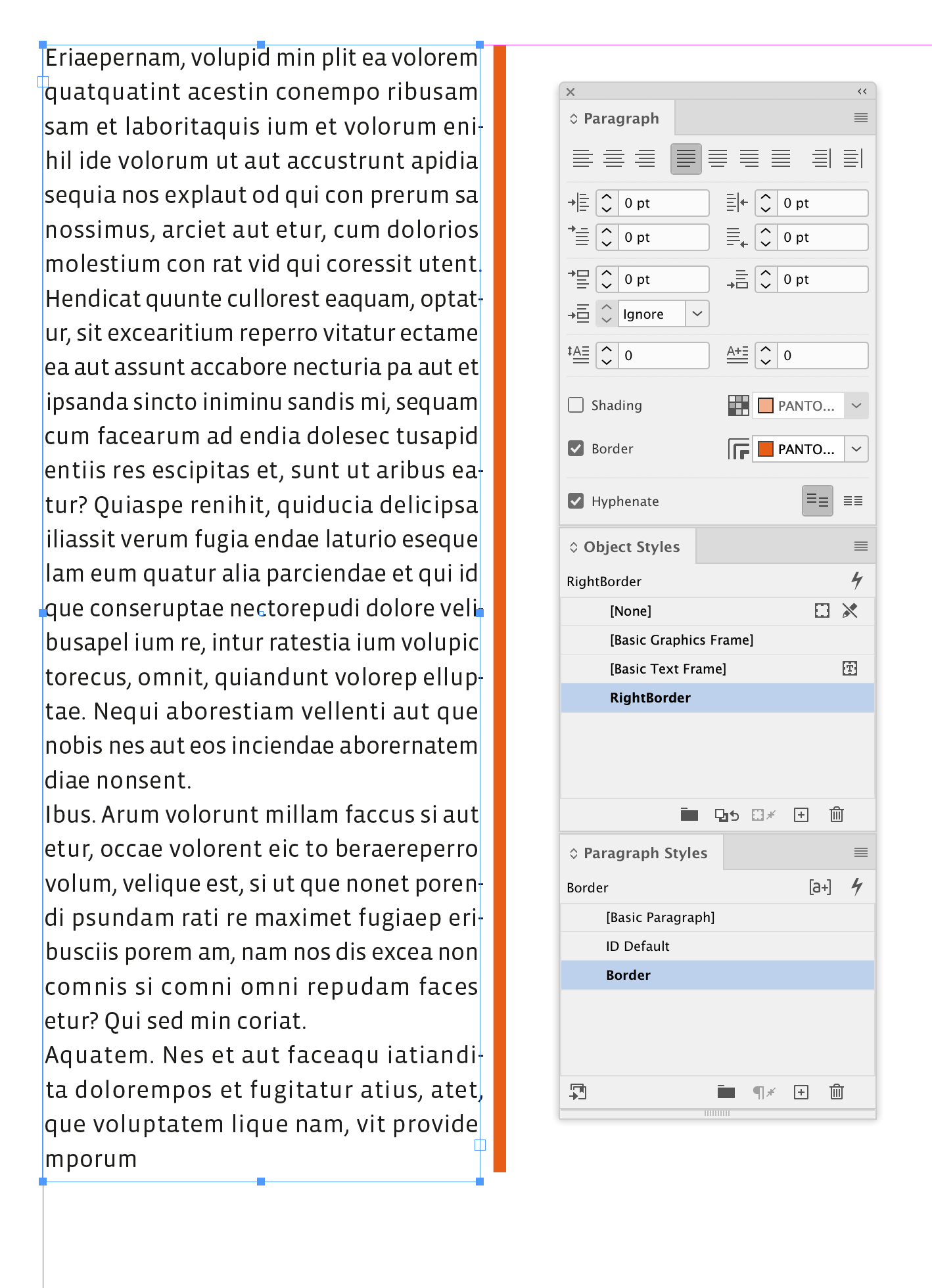Click the Align towards spine icon
This screenshot has height=1288, width=932.
click(821, 158)
